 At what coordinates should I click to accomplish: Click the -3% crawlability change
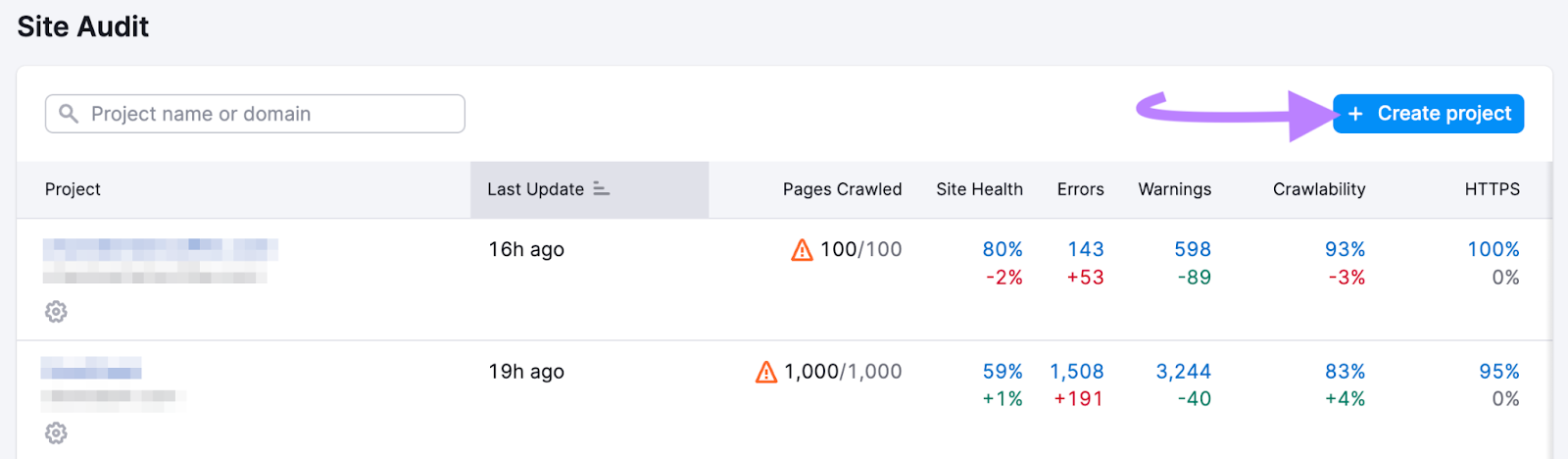pyautogui.click(x=1347, y=278)
